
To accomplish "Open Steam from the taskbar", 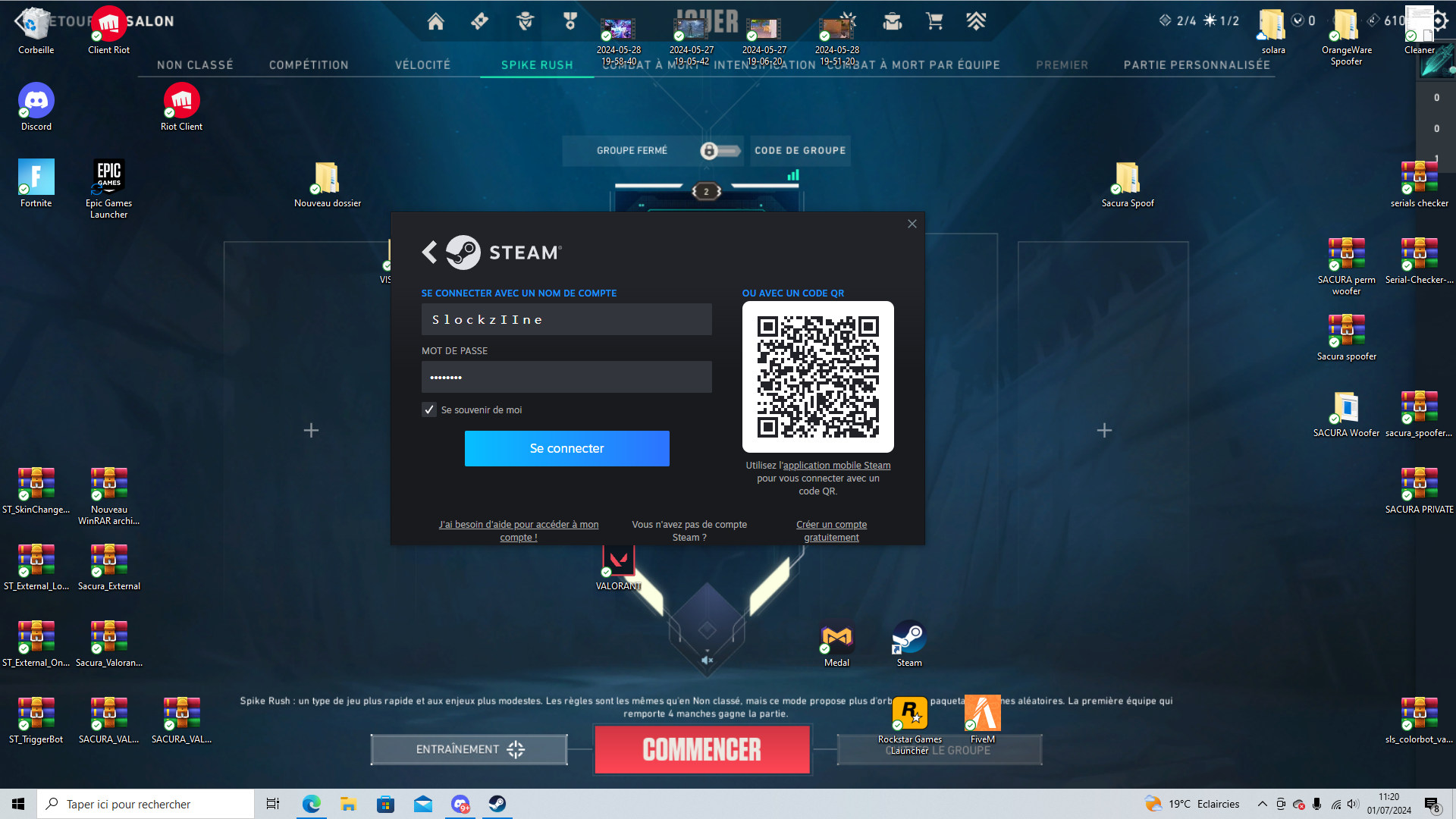I will (x=497, y=804).
